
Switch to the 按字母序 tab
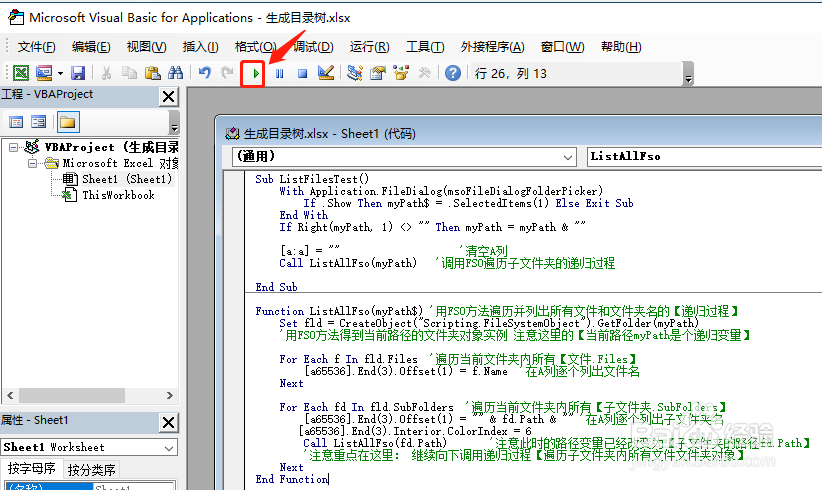click(31, 469)
